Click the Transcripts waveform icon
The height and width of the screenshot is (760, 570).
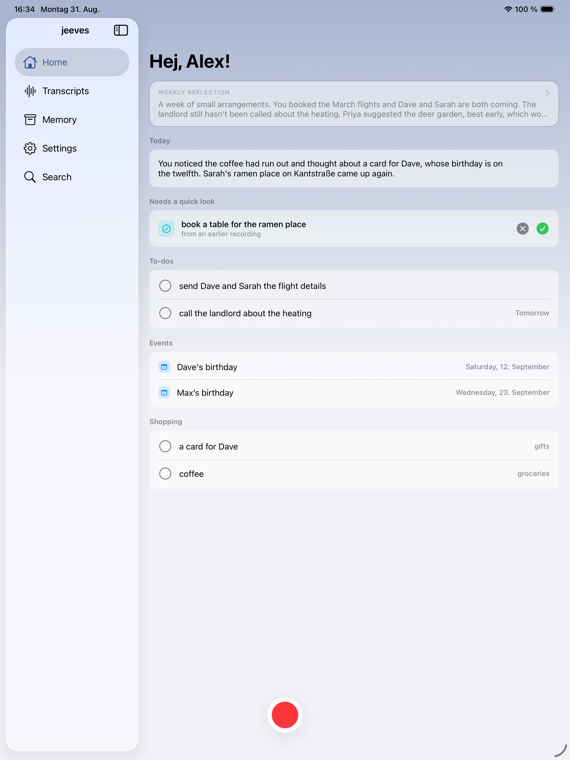(x=30, y=91)
